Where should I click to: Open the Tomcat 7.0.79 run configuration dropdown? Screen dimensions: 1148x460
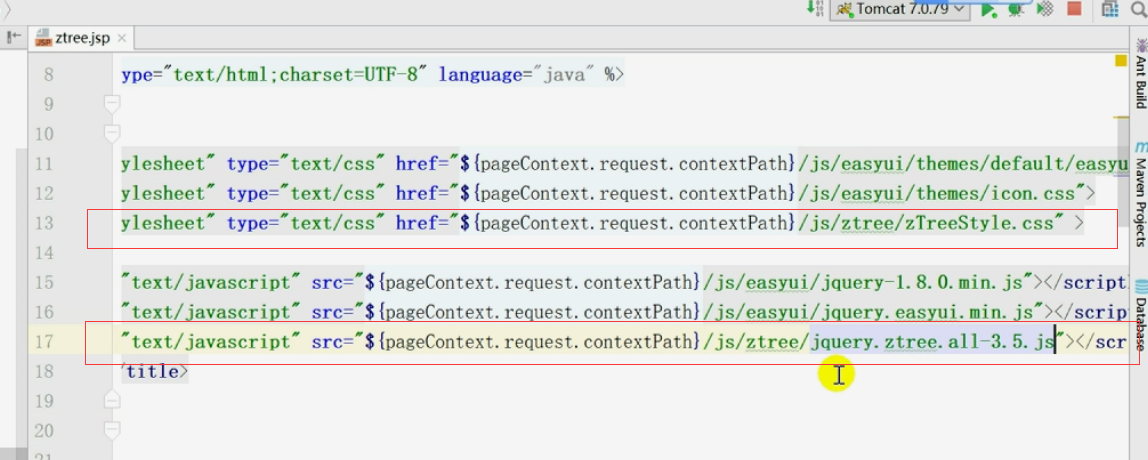pyautogui.click(x=900, y=9)
